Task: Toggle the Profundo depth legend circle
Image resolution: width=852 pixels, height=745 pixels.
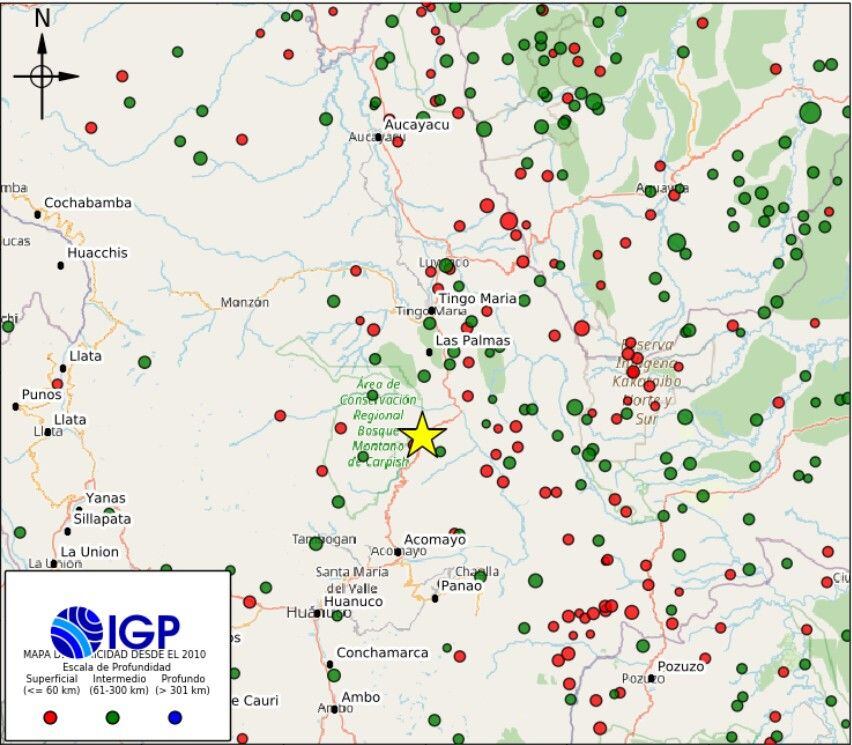Action: coord(172,716)
